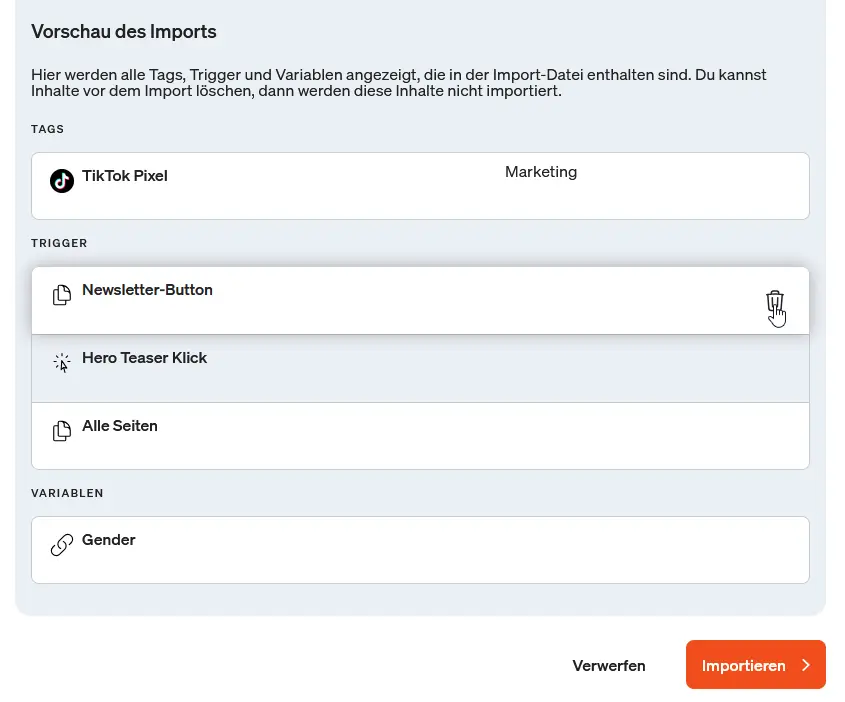Viewport: 845px width, 702px height.
Task: Click the VARIABLEN section label
Action: coord(67,493)
